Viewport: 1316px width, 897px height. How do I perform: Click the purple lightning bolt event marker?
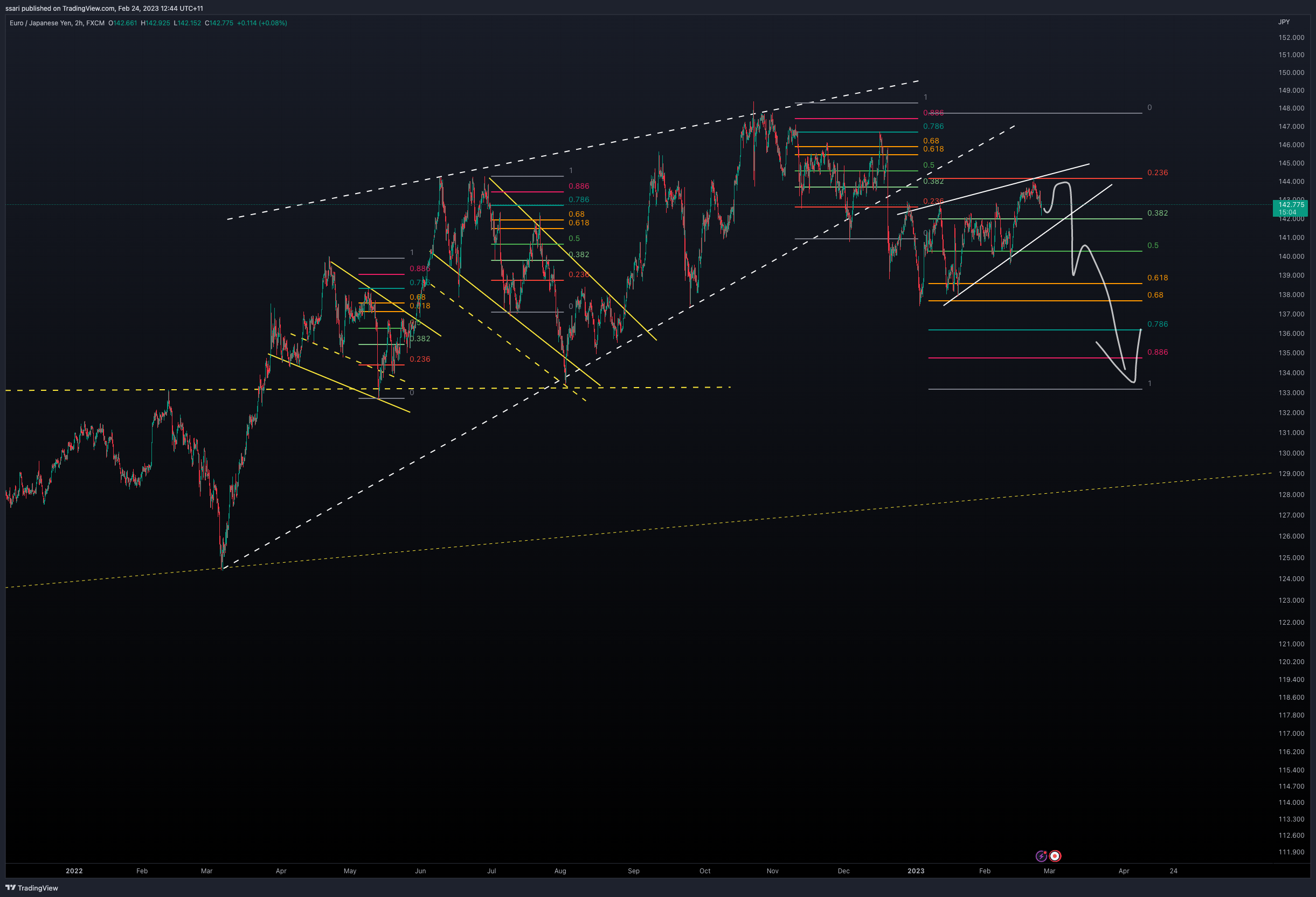[x=1041, y=856]
